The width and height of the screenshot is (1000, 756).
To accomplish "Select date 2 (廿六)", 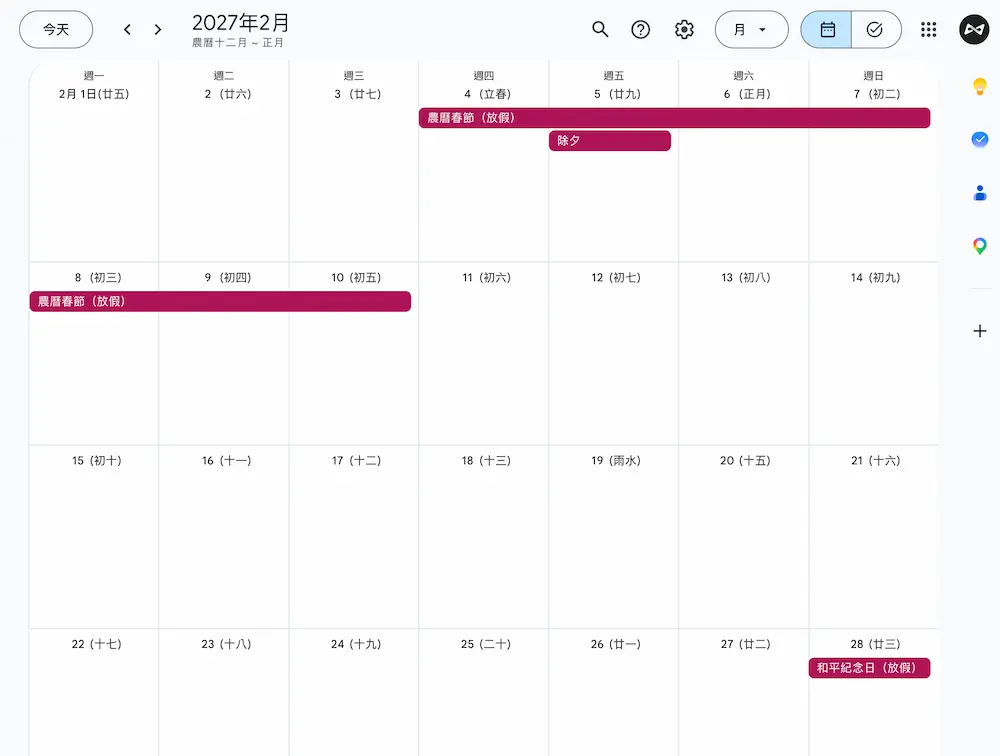I will 228,94.
